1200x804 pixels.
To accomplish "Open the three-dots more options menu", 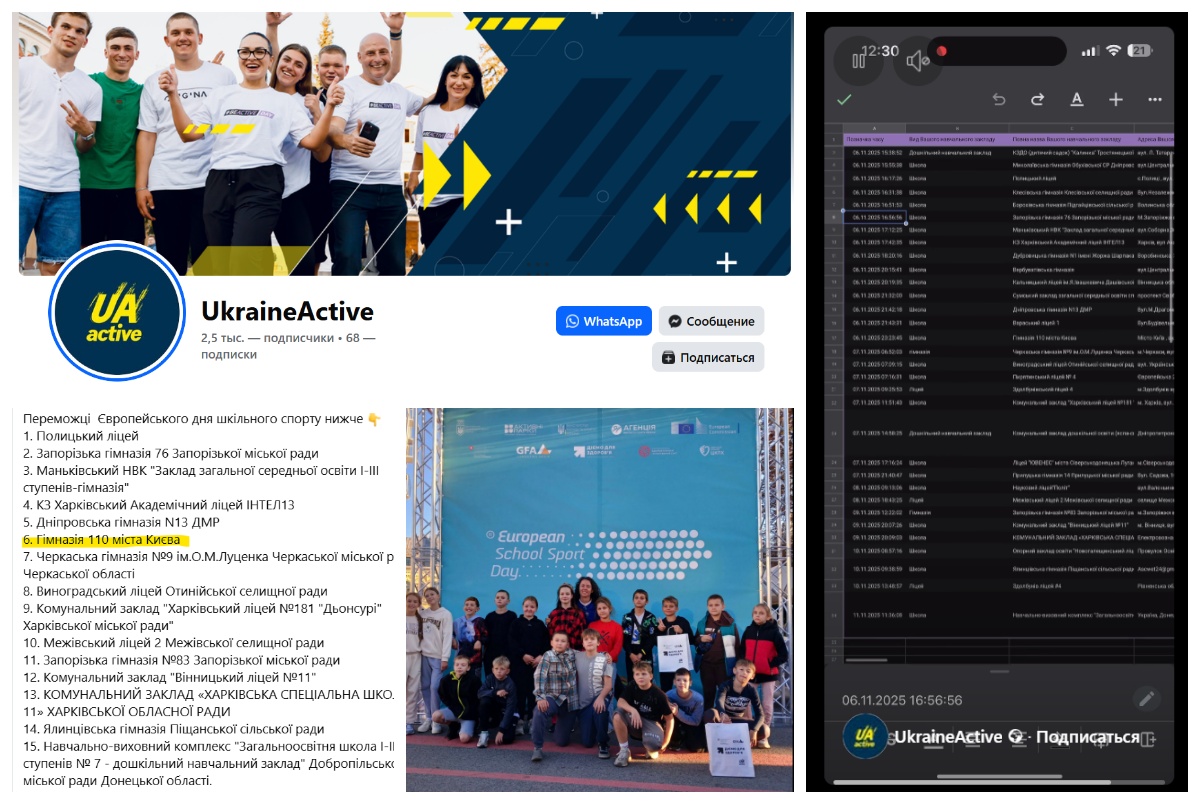I will click(x=1155, y=99).
